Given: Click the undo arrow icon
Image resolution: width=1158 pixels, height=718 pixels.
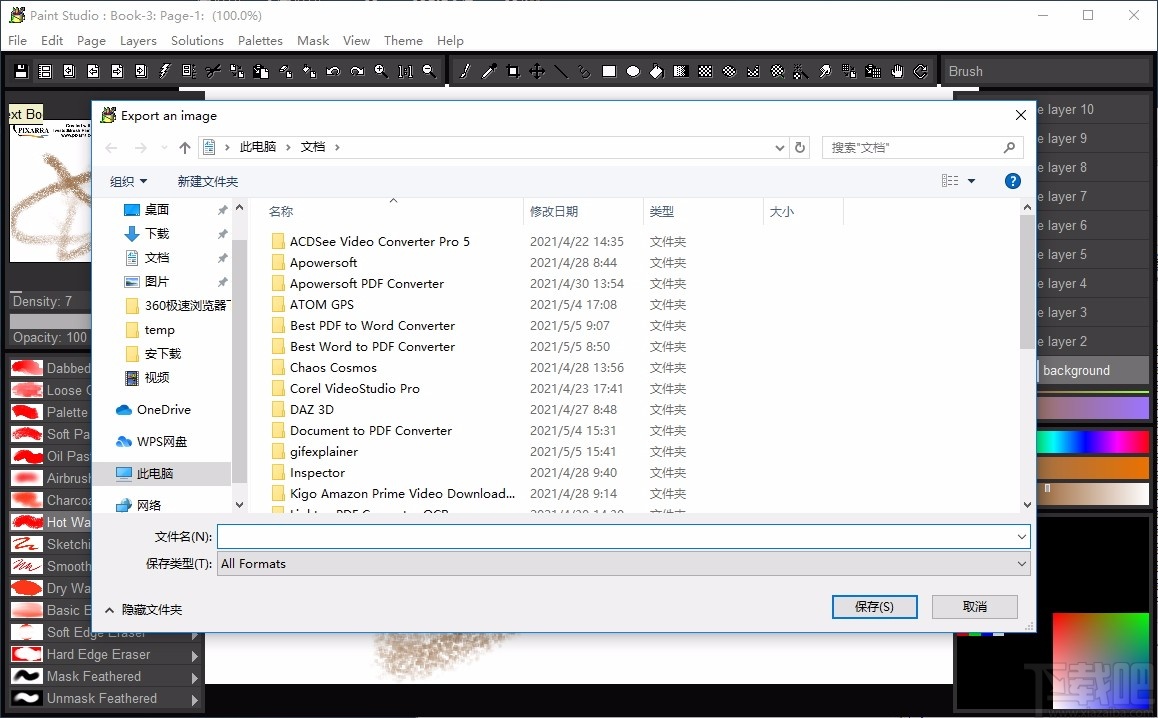Looking at the screenshot, I should tap(333, 72).
